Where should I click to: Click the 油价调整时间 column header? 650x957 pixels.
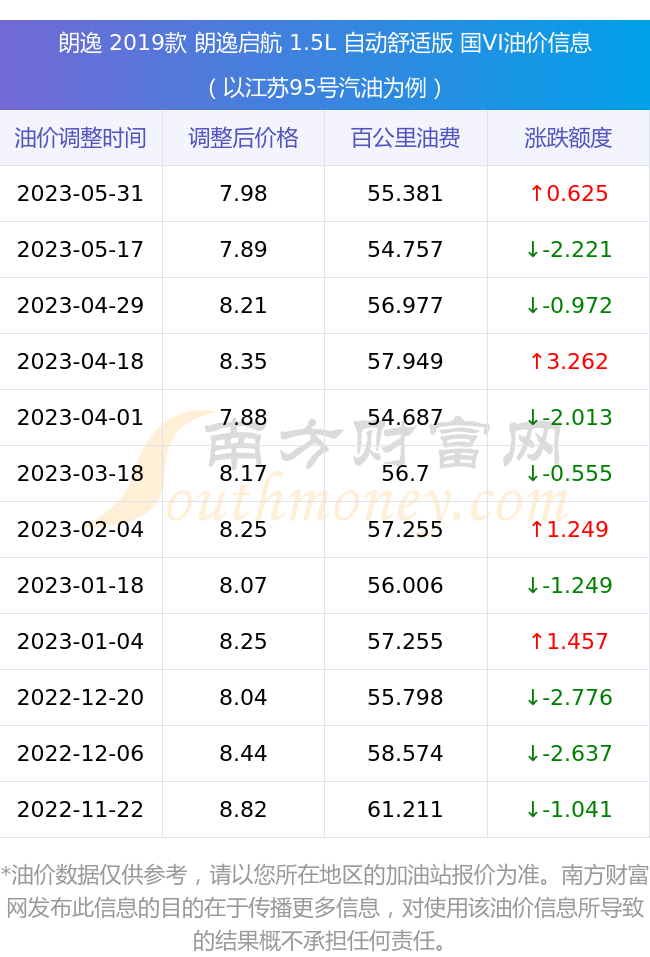tap(81, 138)
